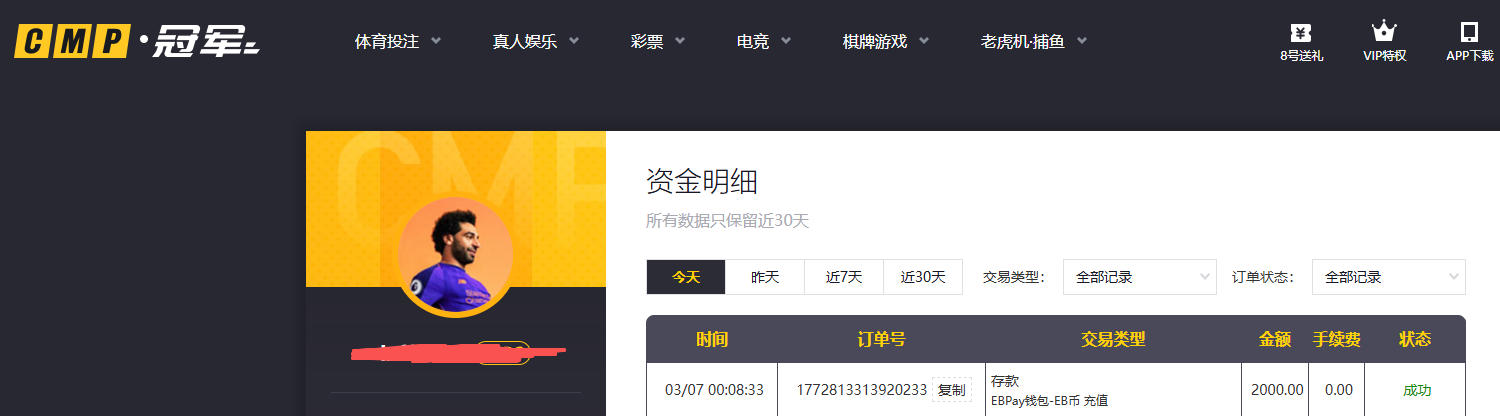Expand the 棋牌游戏 menu

885,41
